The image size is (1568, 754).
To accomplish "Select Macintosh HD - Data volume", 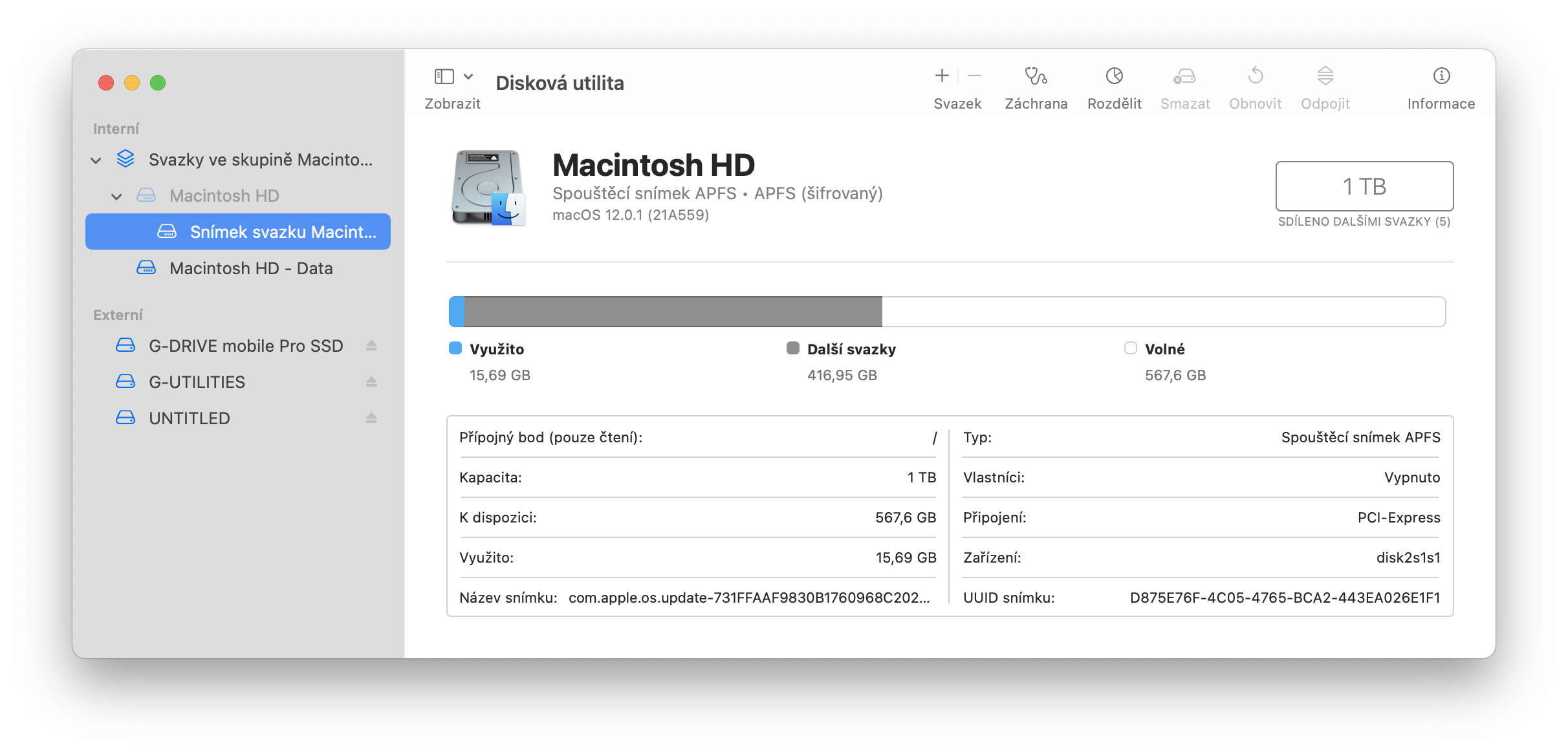I will 250,268.
